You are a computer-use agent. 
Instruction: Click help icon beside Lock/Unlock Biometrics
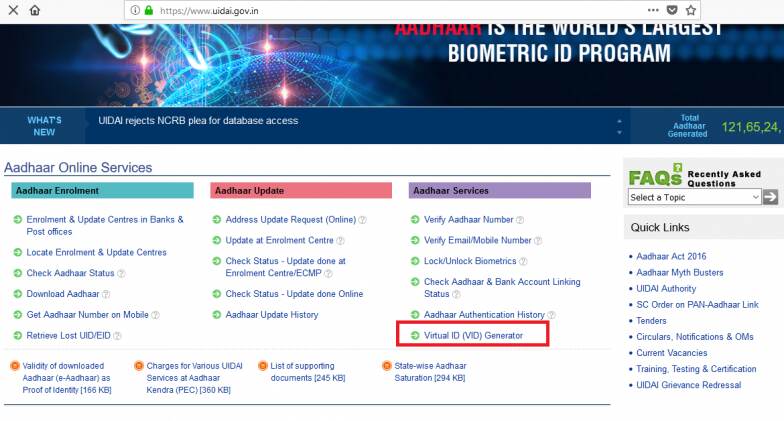point(523,262)
